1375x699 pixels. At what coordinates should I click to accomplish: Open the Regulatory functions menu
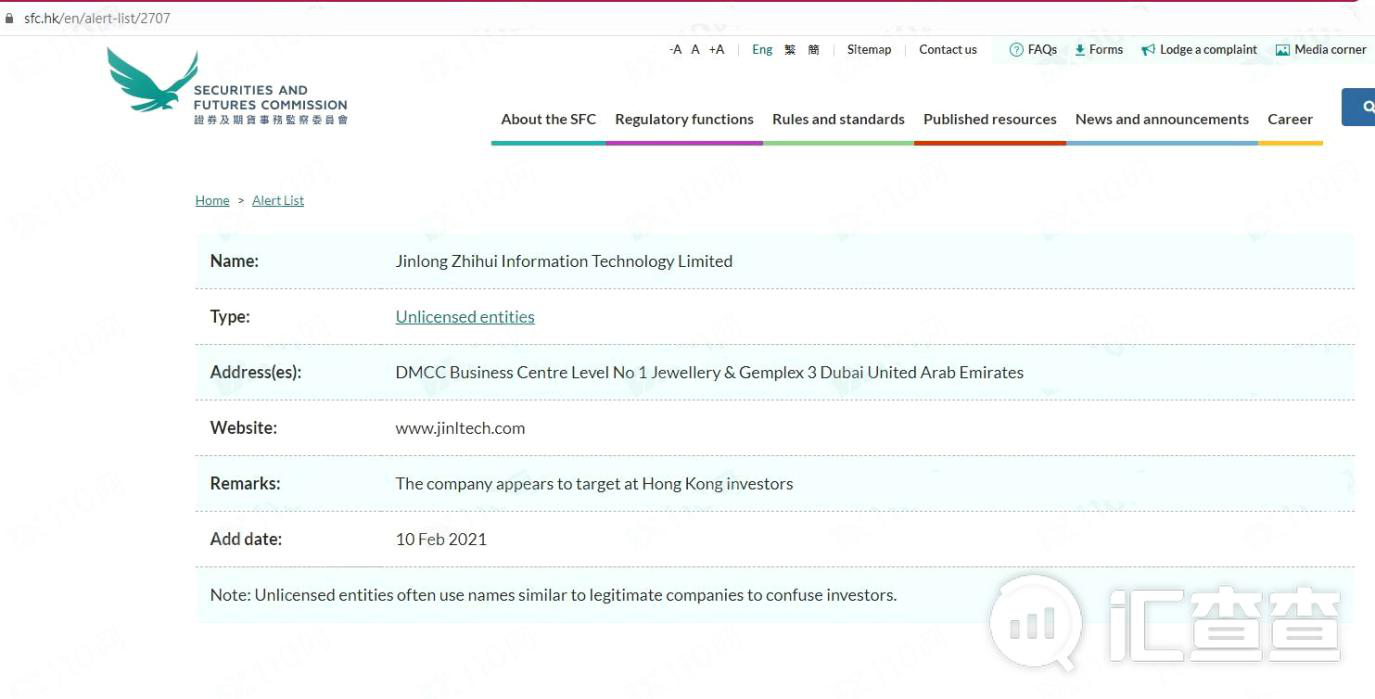pos(684,119)
